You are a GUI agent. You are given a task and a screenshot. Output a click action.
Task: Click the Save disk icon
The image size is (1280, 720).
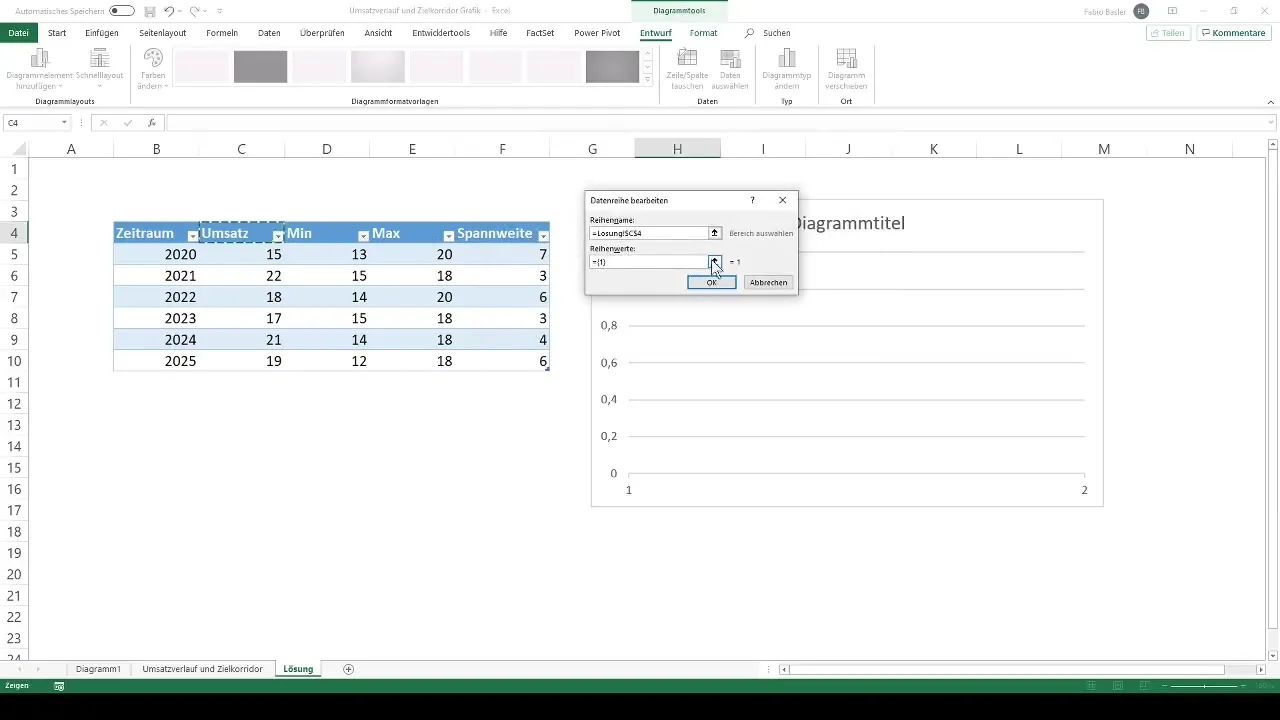coord(149,10)
